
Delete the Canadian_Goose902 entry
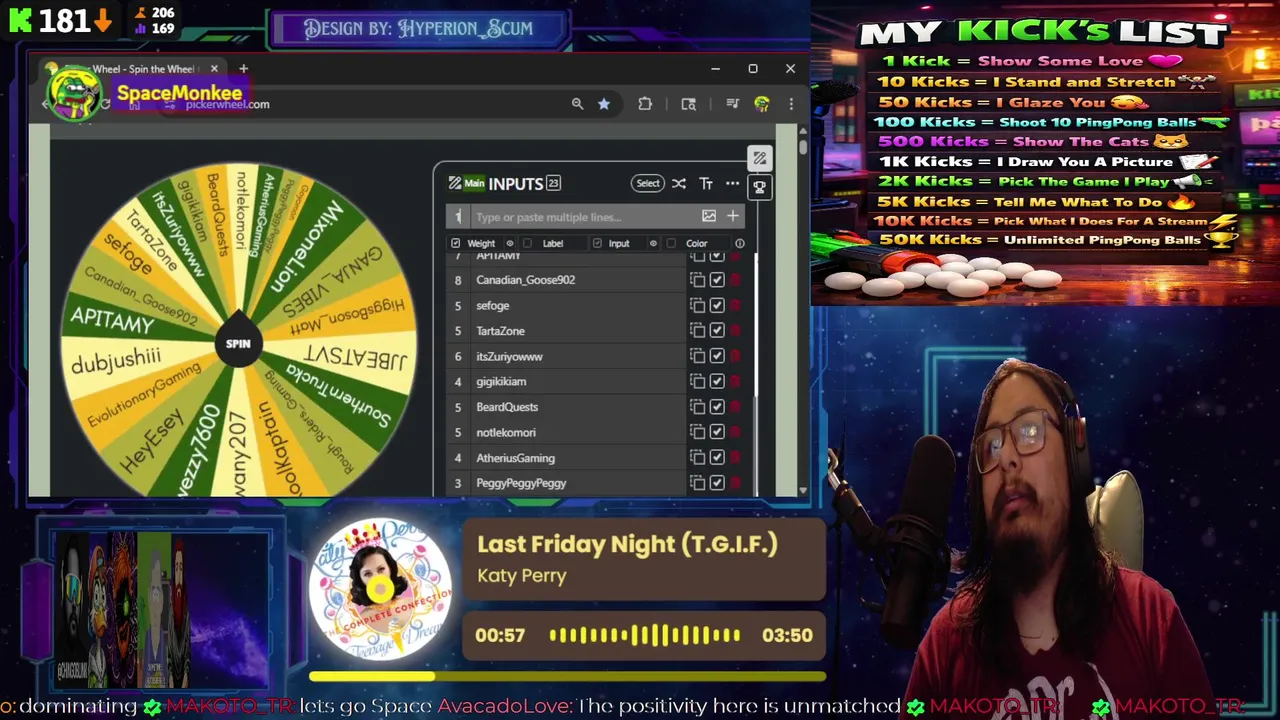737,280
